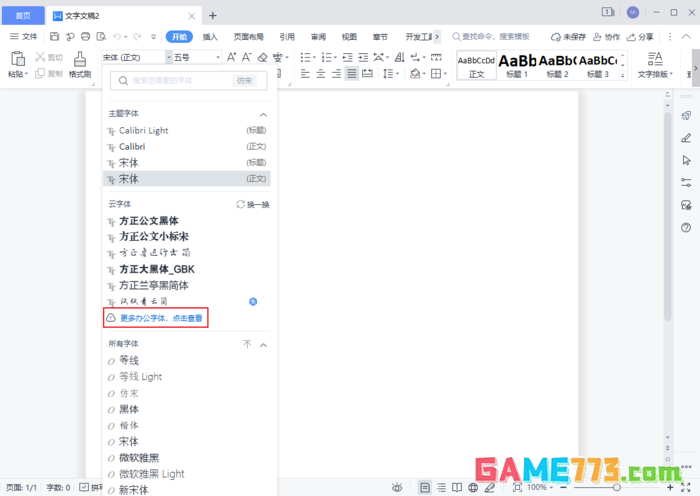
Task: Click the decrease indent icon
Action: coord(347,57)
